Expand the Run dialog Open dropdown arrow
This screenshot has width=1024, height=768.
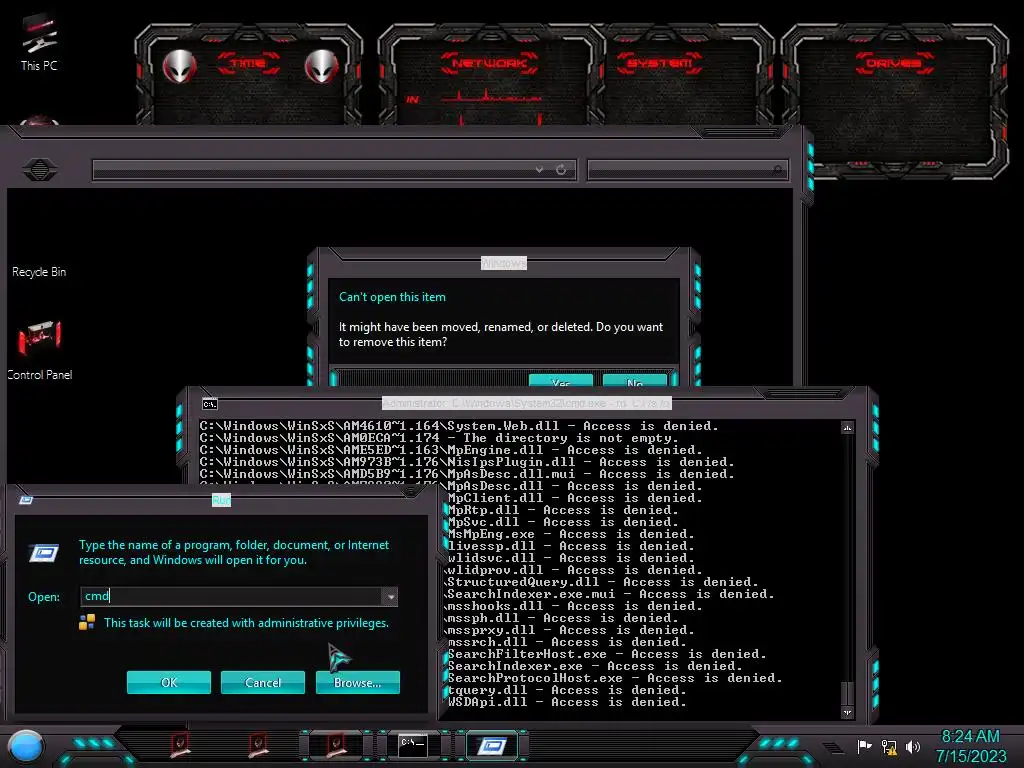pyautogui.click(x=390, y=596)
